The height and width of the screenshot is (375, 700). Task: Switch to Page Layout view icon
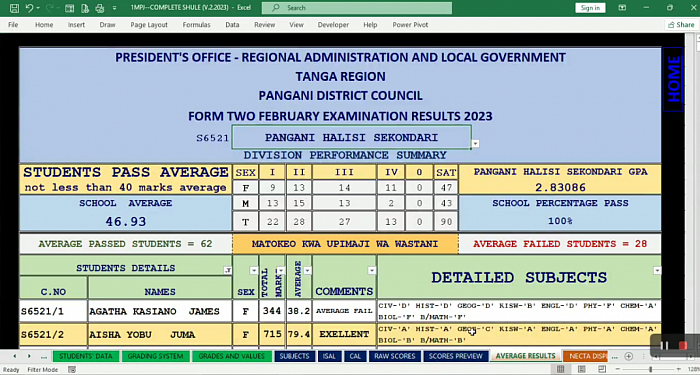pos(581,369)
